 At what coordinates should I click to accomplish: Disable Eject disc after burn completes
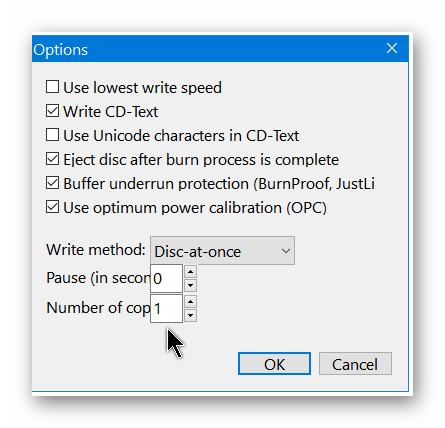click(53, 159)
